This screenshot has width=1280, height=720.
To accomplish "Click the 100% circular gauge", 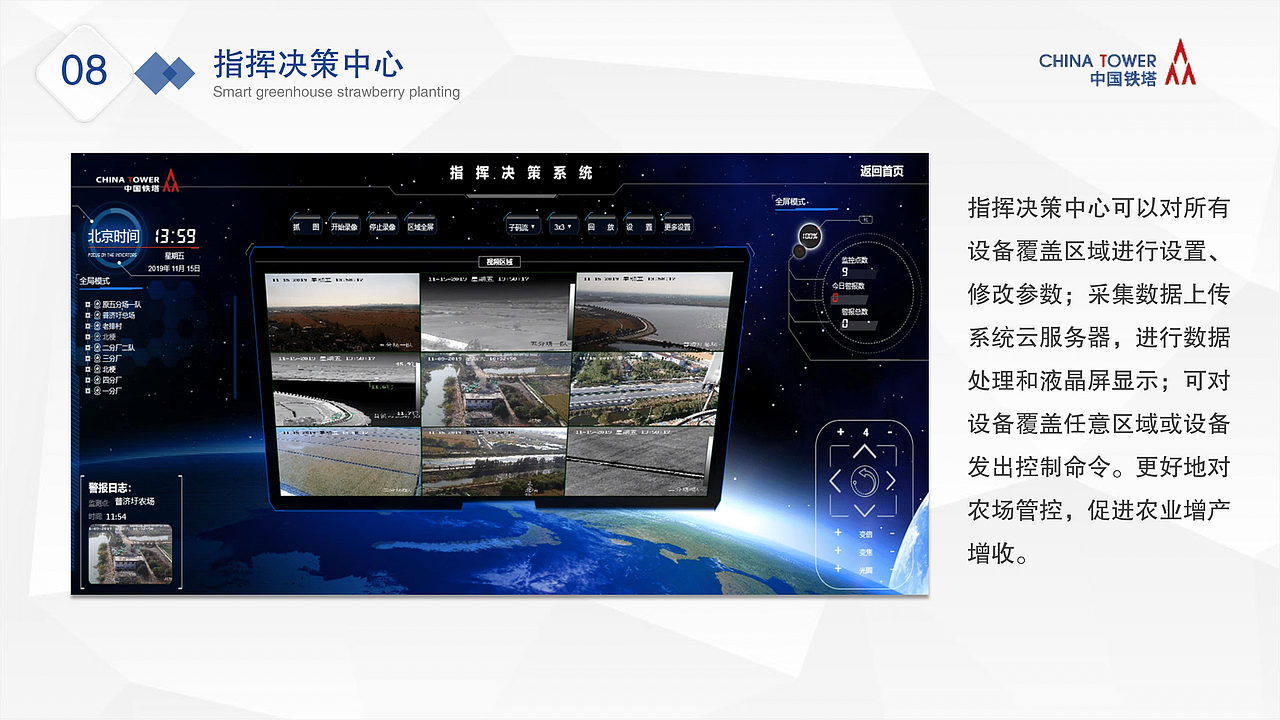I will pyautogui.click(x=810, y=236).
